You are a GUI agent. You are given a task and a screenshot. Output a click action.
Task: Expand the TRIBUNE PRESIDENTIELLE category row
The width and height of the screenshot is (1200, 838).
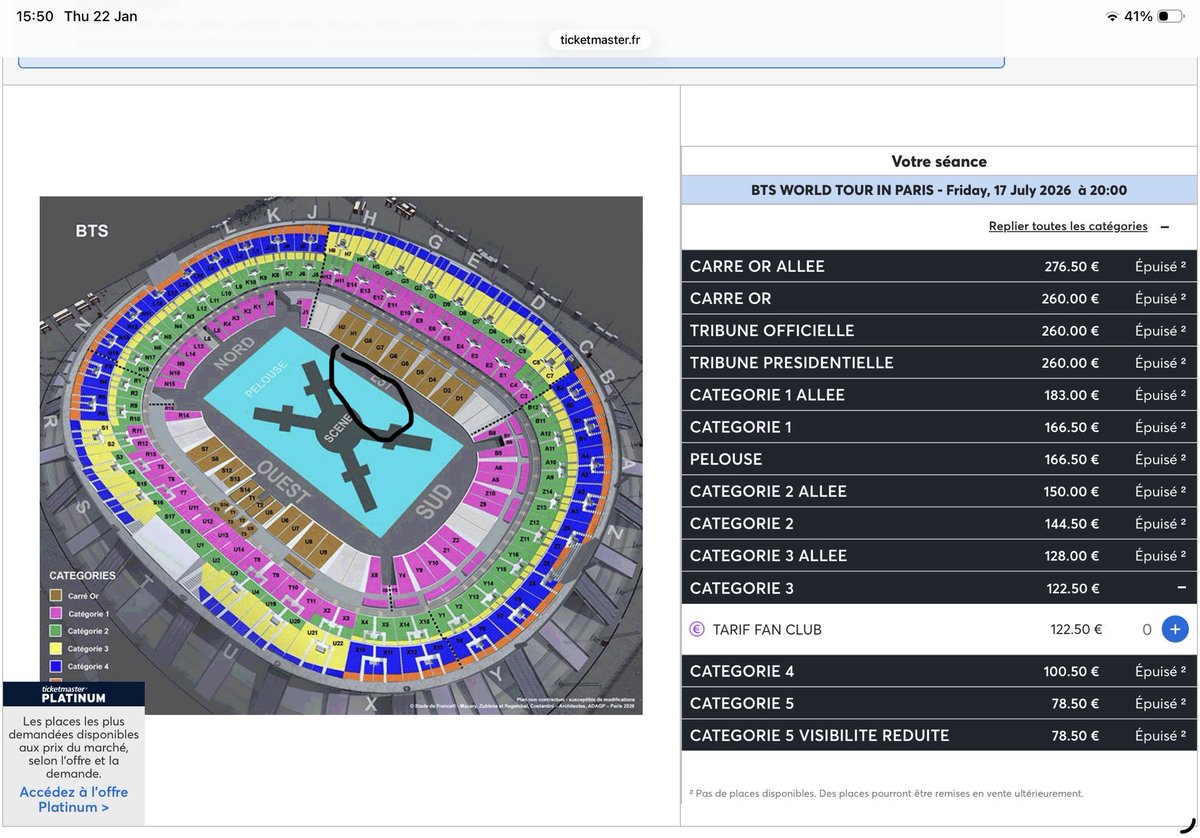(939, 362)
